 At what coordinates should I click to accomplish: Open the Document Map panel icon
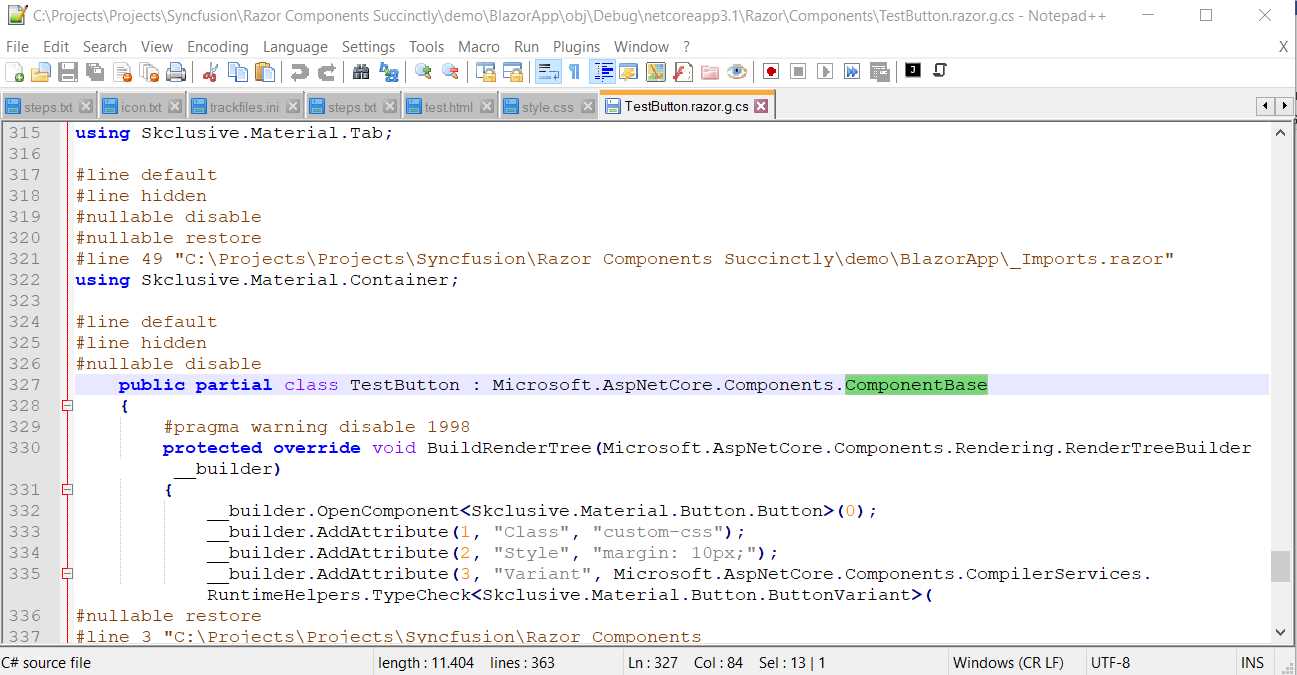(656, 71)
